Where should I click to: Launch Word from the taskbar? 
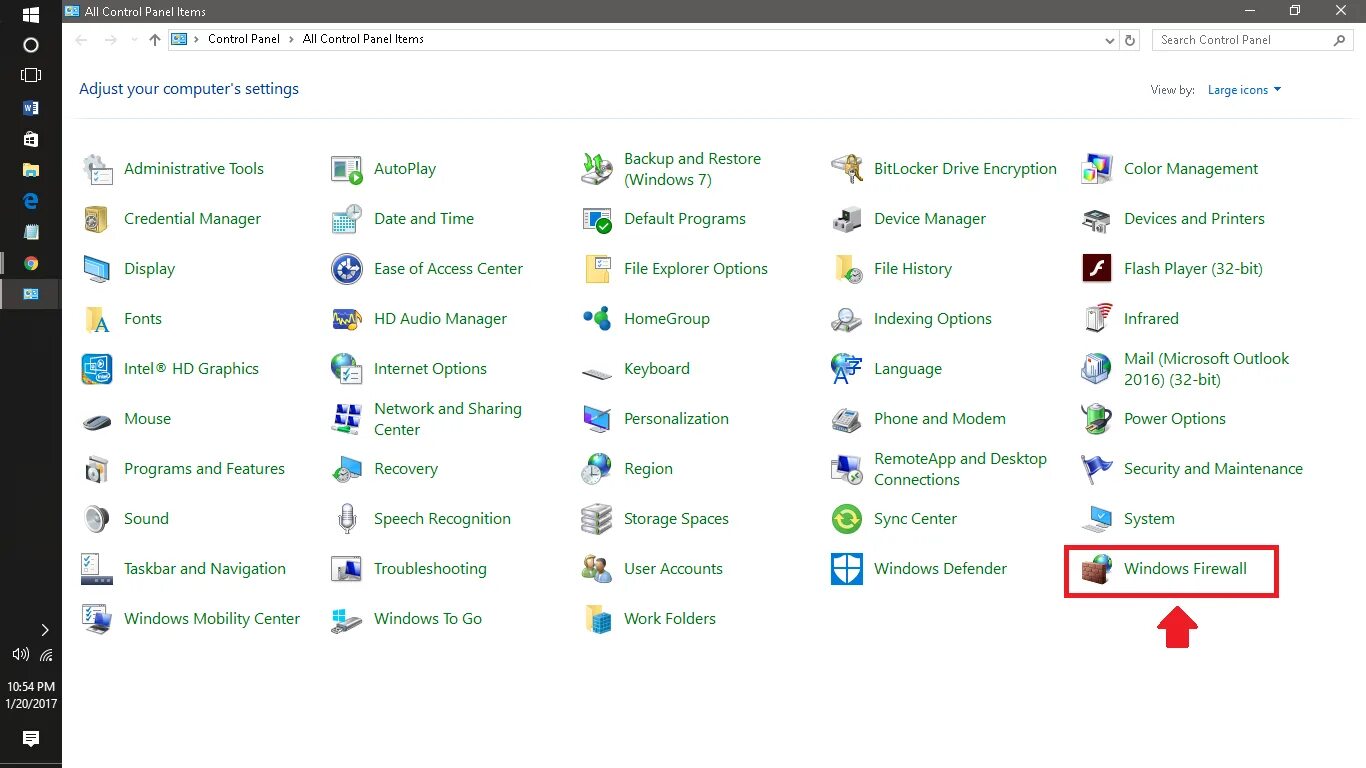click(x=30, y=107)
